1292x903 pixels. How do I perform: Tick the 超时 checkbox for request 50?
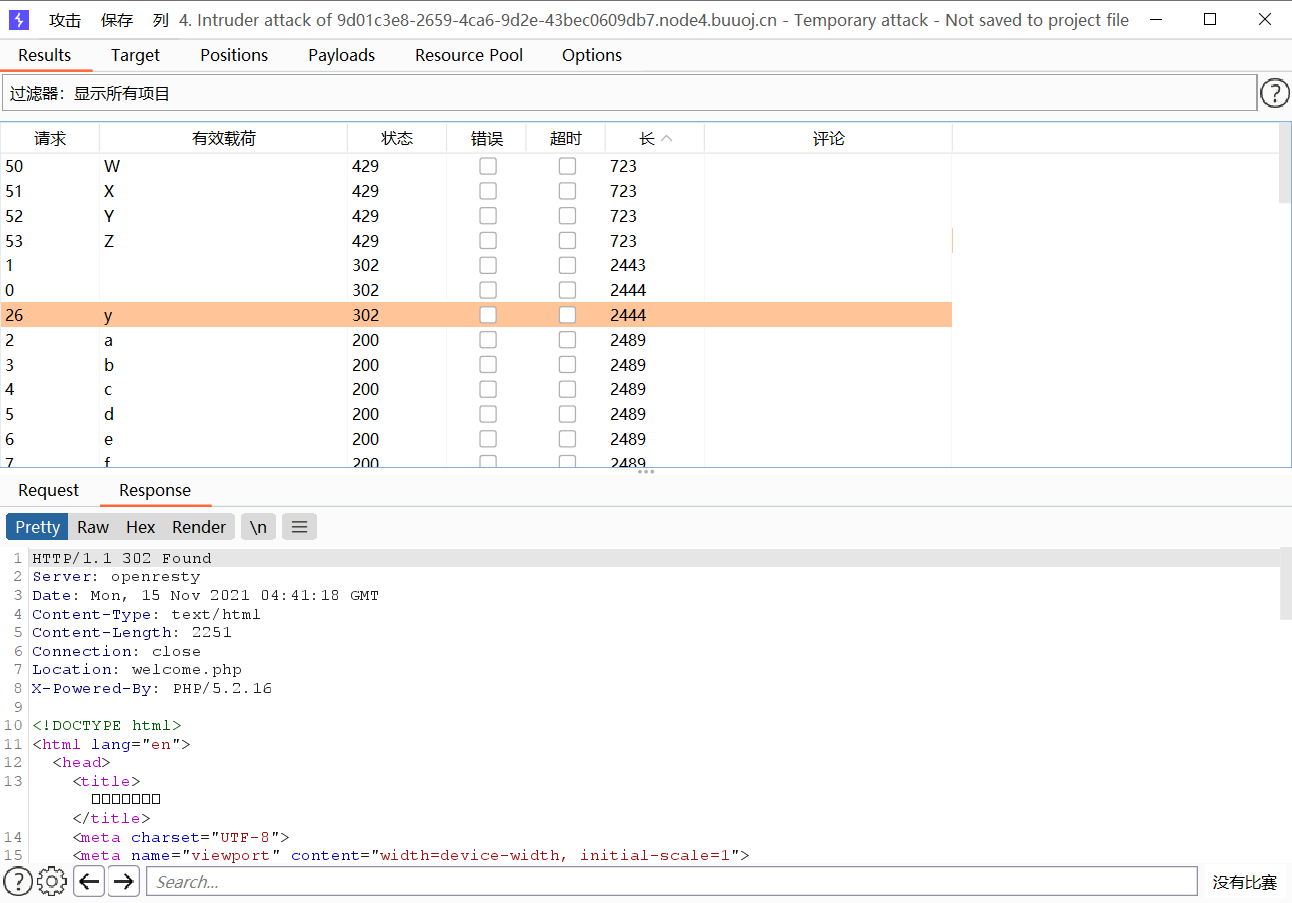[x=567, y=166]
